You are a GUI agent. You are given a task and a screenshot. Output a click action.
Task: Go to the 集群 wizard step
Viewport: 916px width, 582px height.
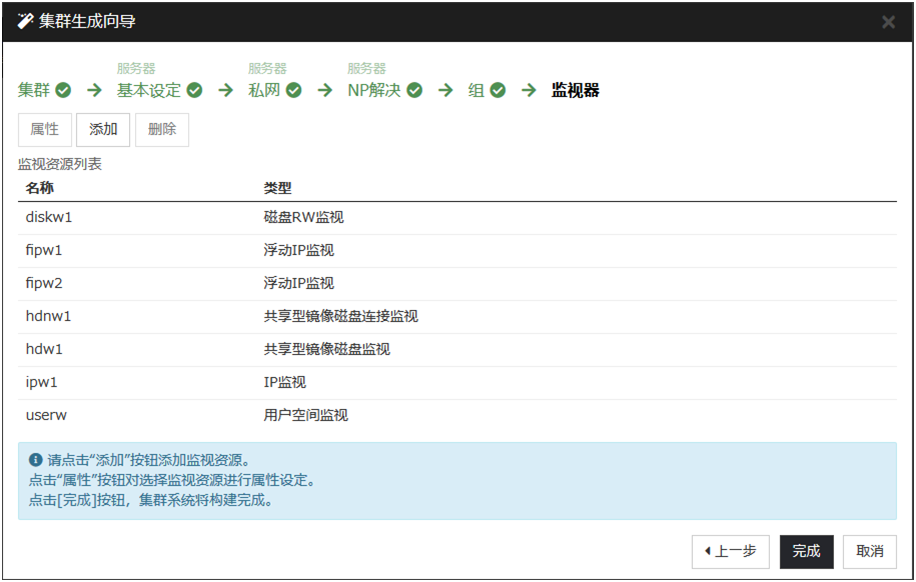click(35, 91)
